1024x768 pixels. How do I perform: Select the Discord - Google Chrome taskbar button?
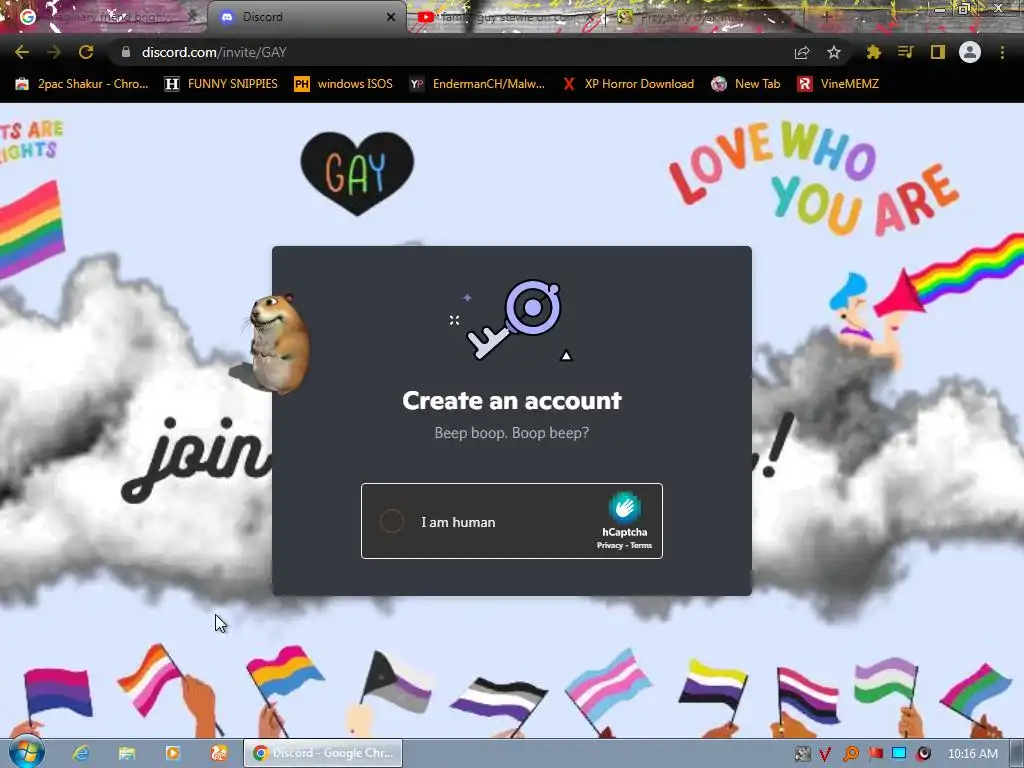pos(323,753)
